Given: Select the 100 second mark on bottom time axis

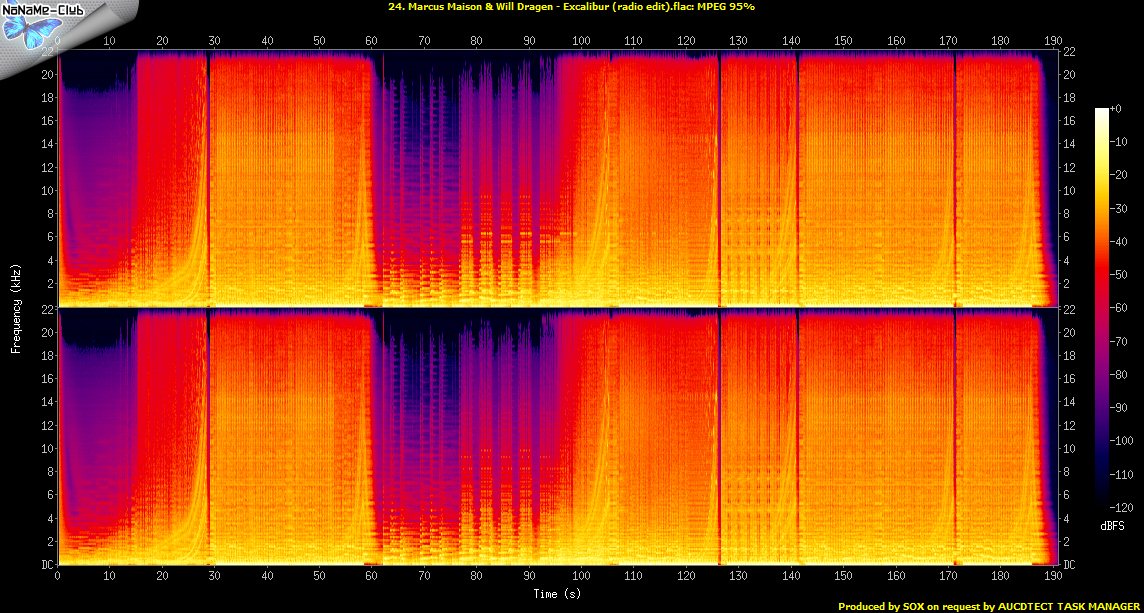Looking at the screenshot, I should (580, 577).
